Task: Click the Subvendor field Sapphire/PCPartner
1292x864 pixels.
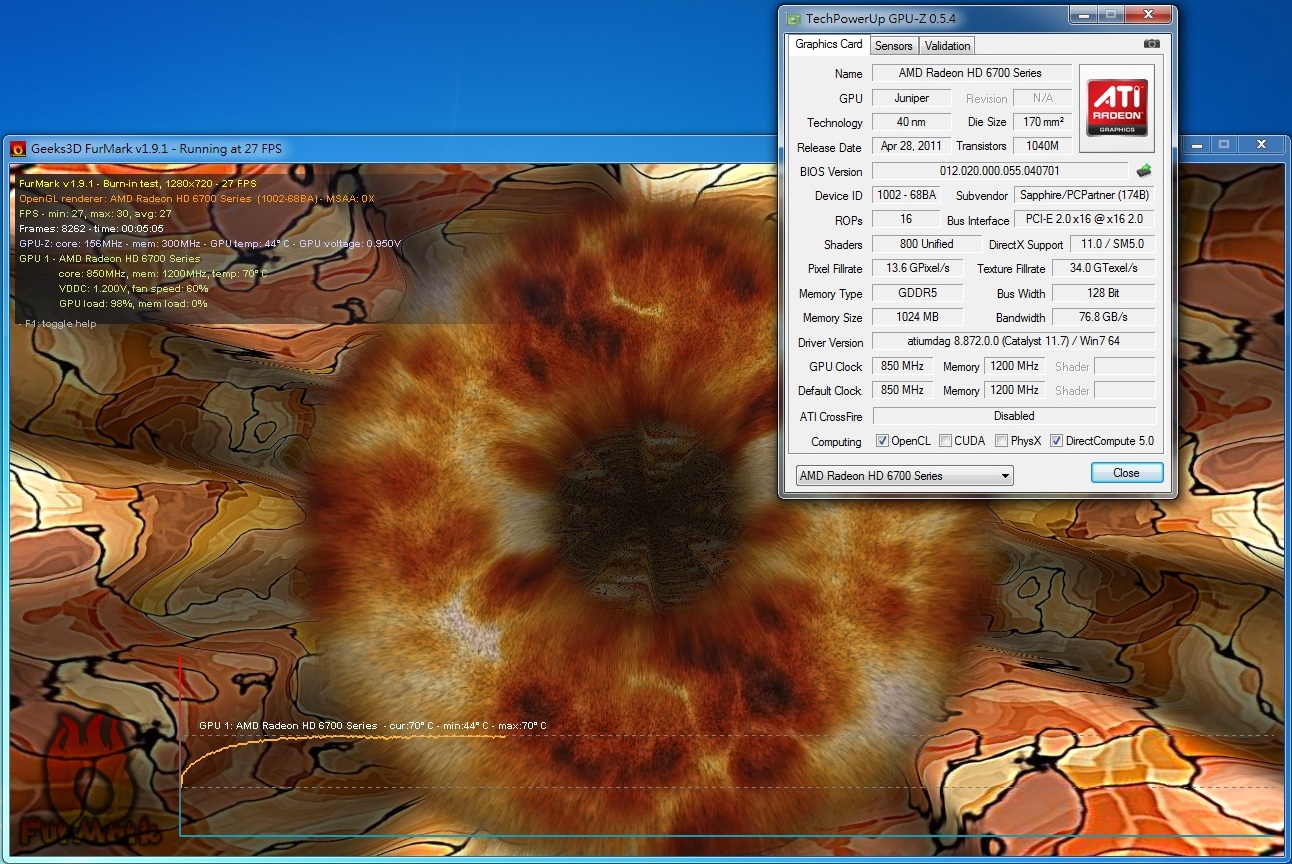Action: [x=1084, y=195]
